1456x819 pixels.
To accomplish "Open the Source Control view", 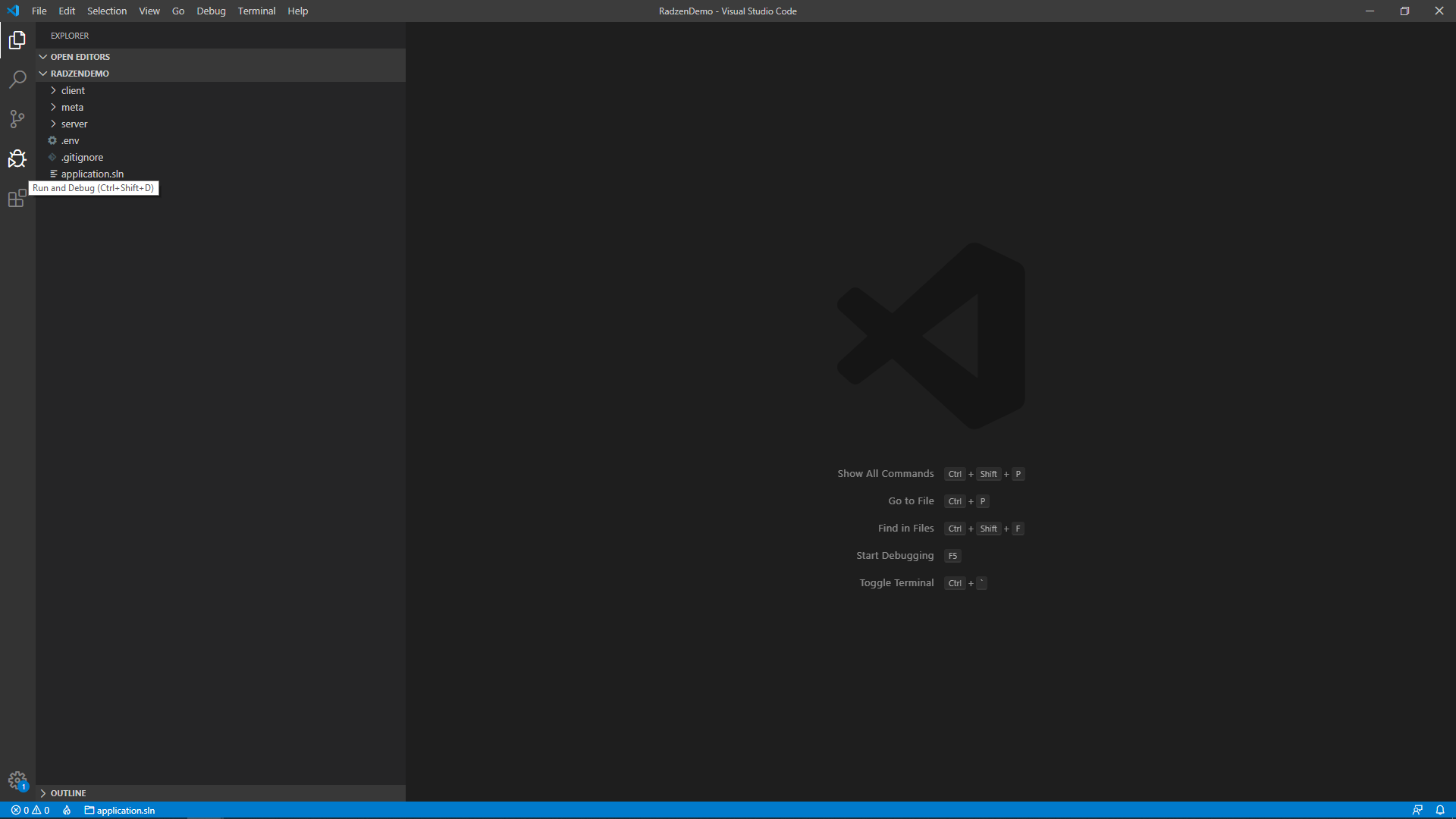I will [x=17, y=119].
